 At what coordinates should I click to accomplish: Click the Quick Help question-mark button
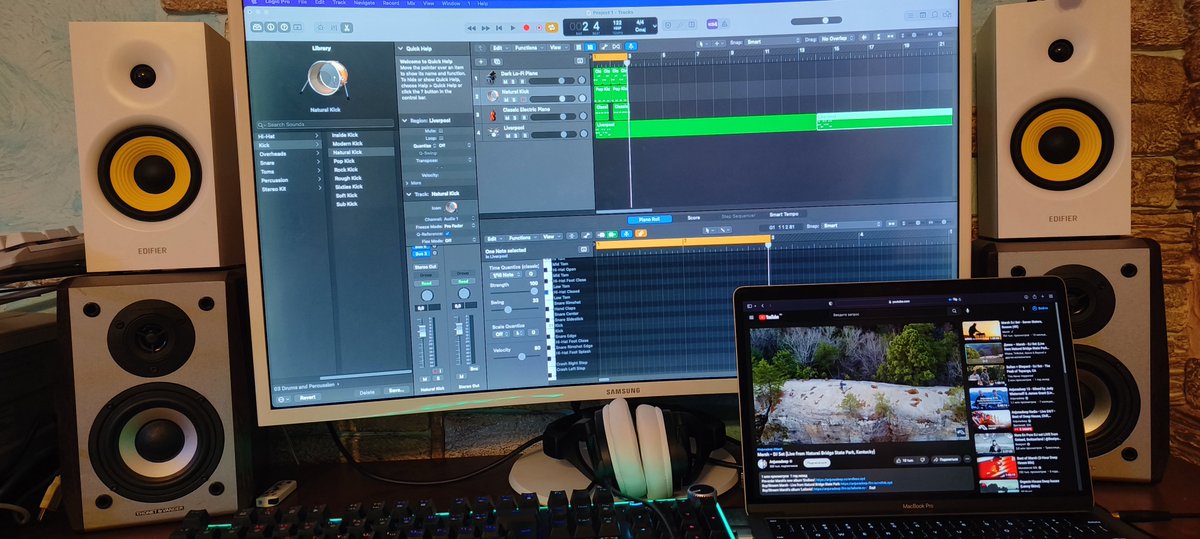284,27
